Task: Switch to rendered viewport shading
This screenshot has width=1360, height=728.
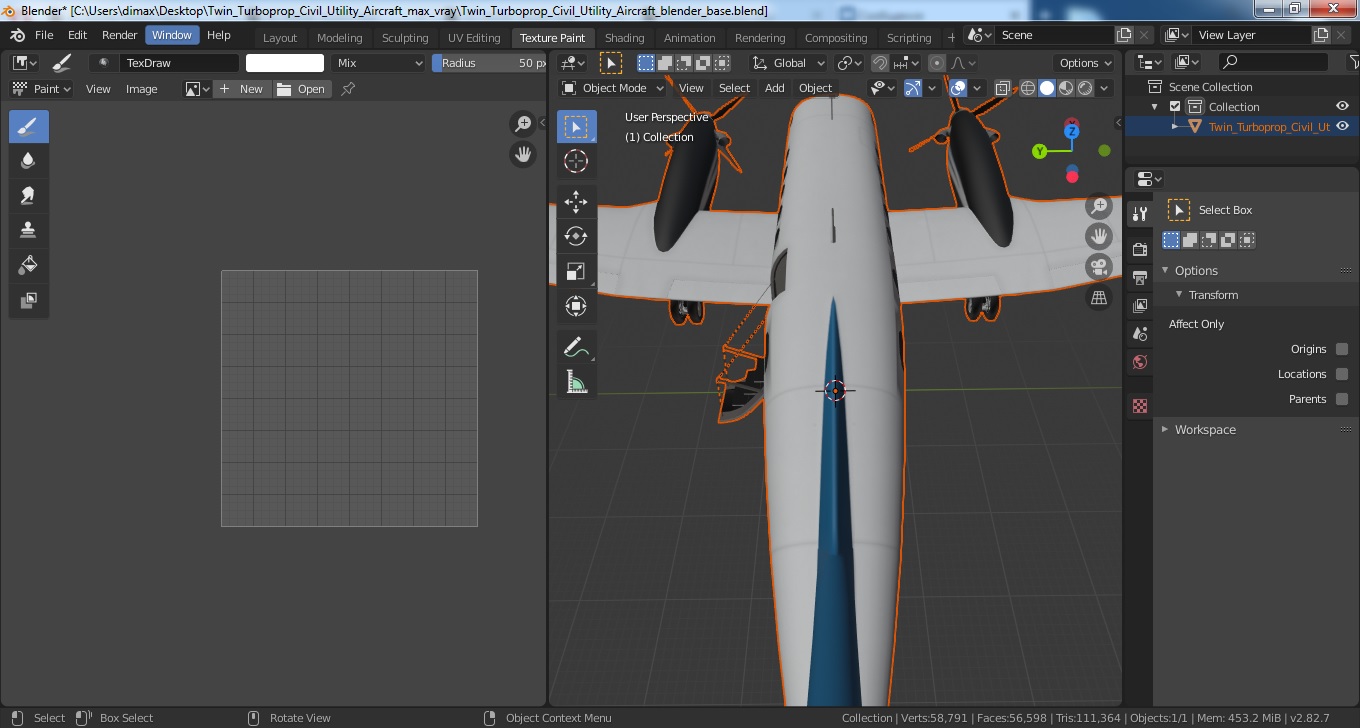Action: tap(1085, 88)
